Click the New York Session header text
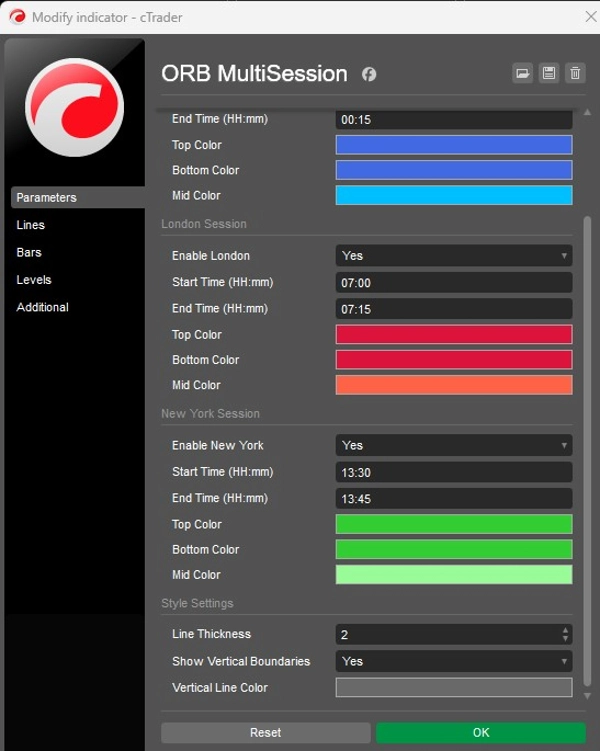600x751 pixels. [x=211, y=413]
